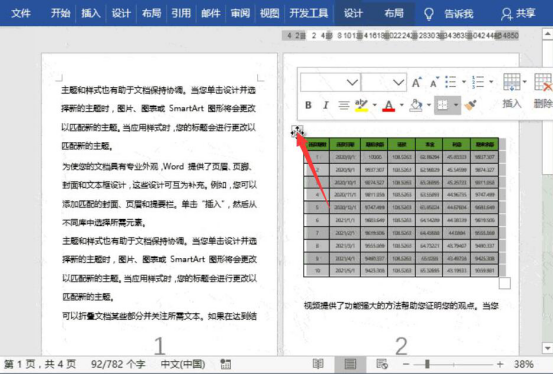The height and width of the screenshot is (374, 554).
Task: Apply bullet list formatting
Action: click(450, 82)
